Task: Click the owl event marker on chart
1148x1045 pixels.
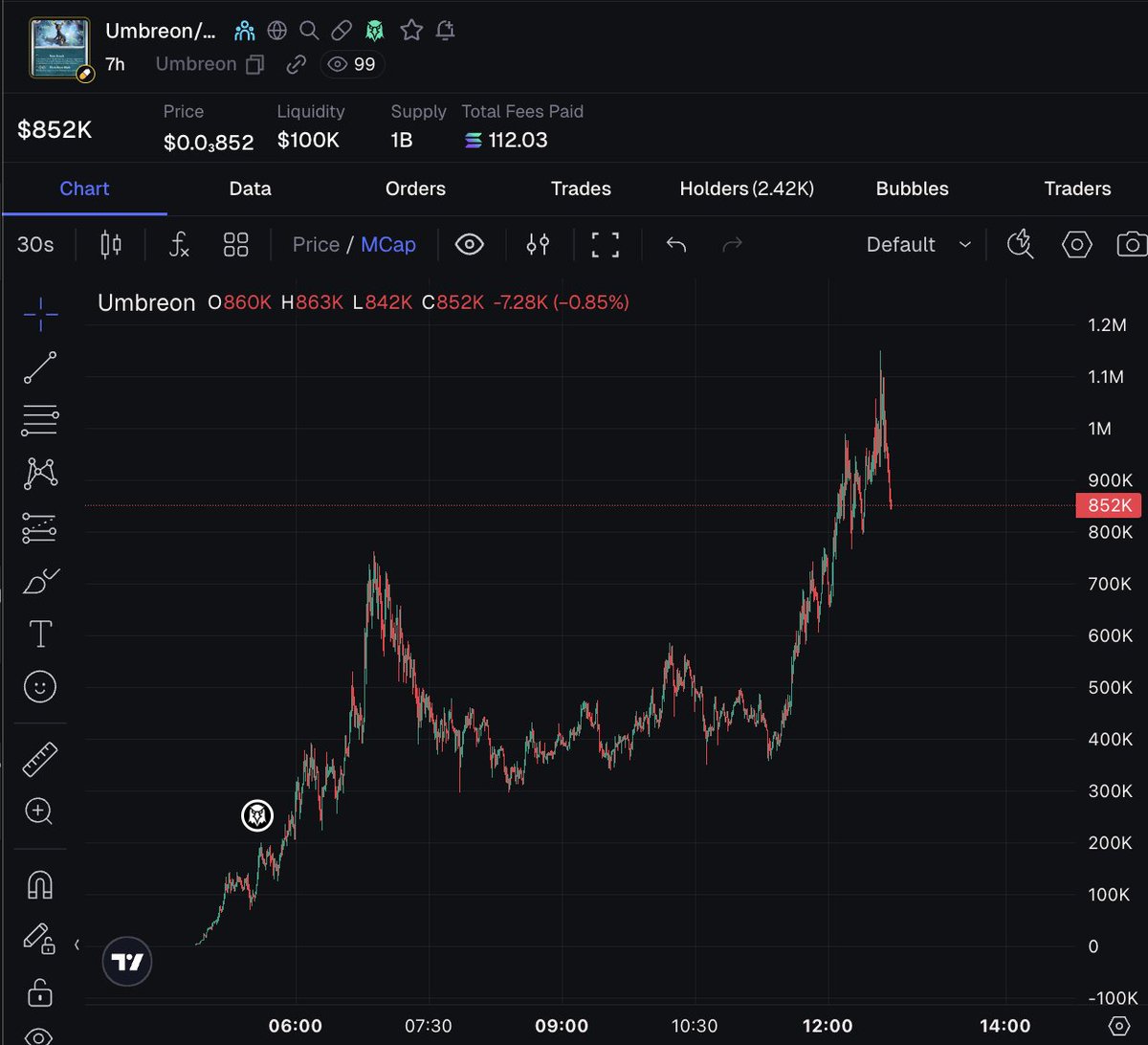Action: point(256,815)
